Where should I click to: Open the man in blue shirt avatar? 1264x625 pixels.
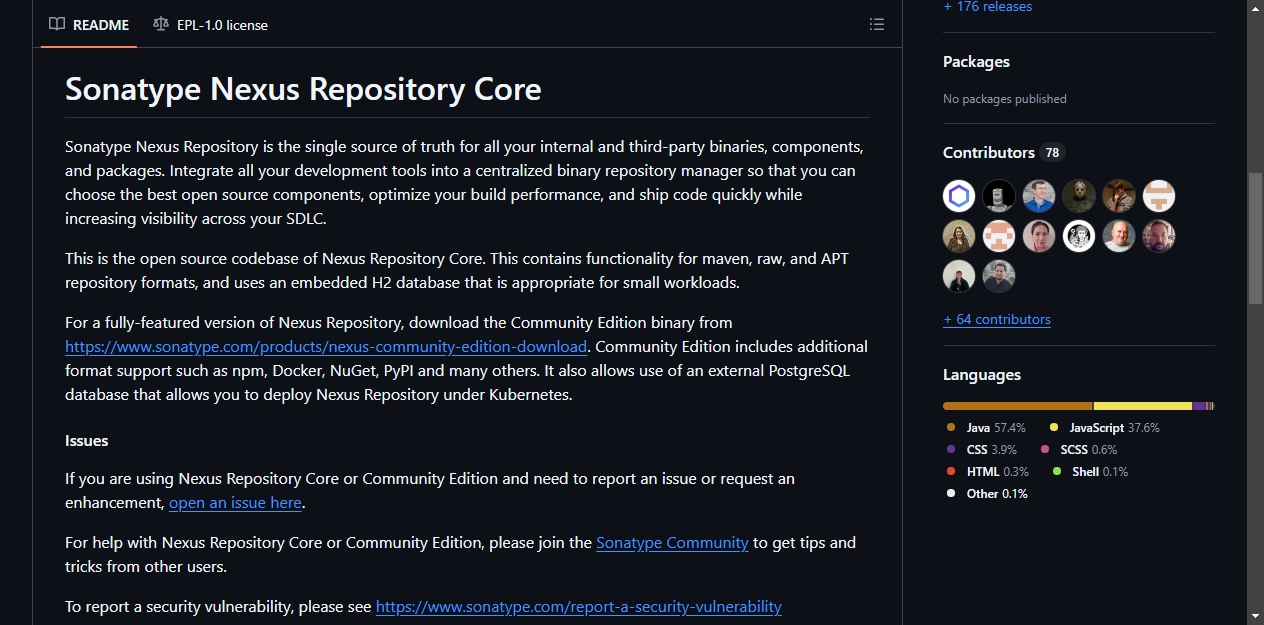(1039, 196)
